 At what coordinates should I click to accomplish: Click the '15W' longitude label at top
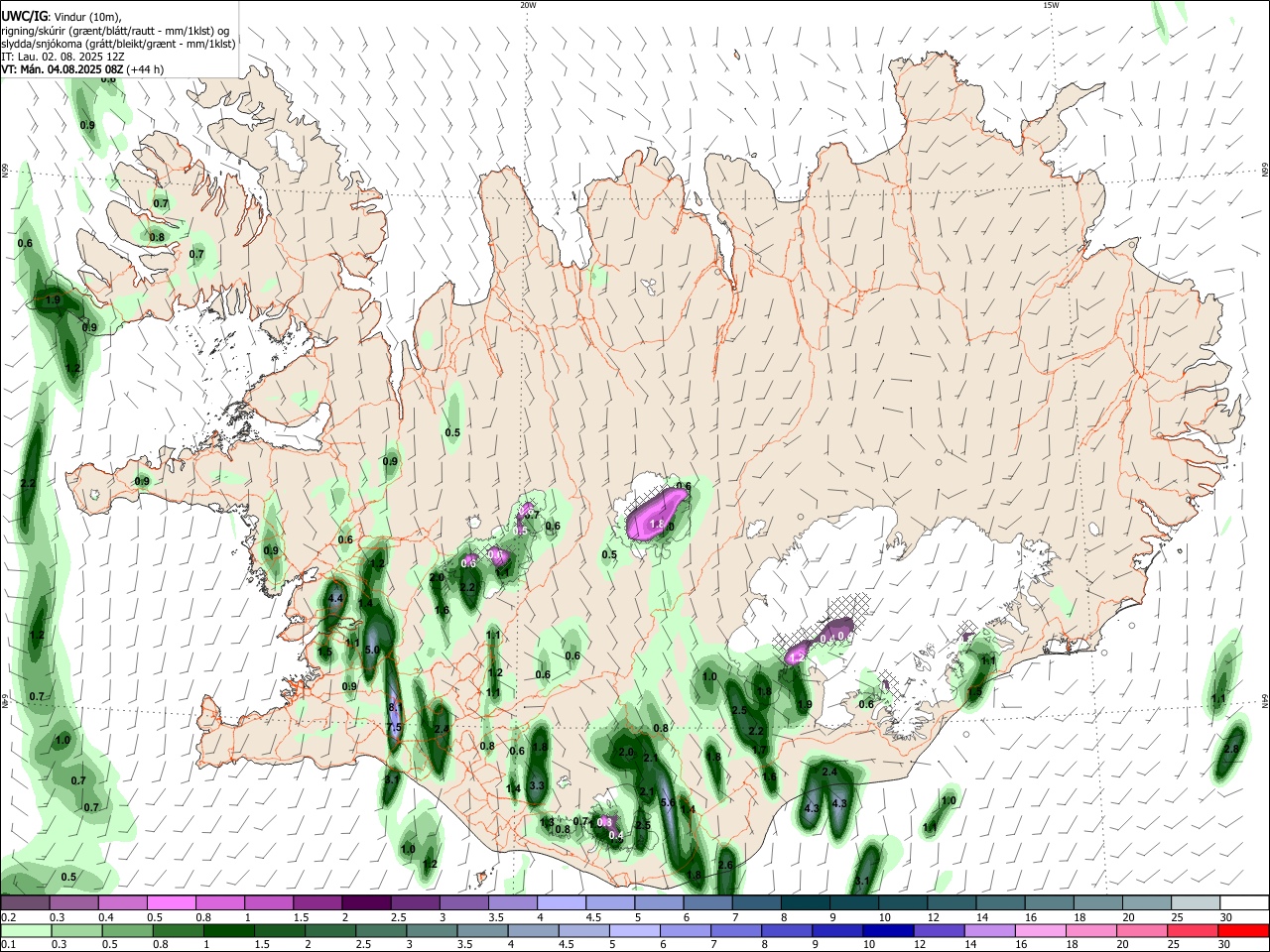[x=1051, y=5]
